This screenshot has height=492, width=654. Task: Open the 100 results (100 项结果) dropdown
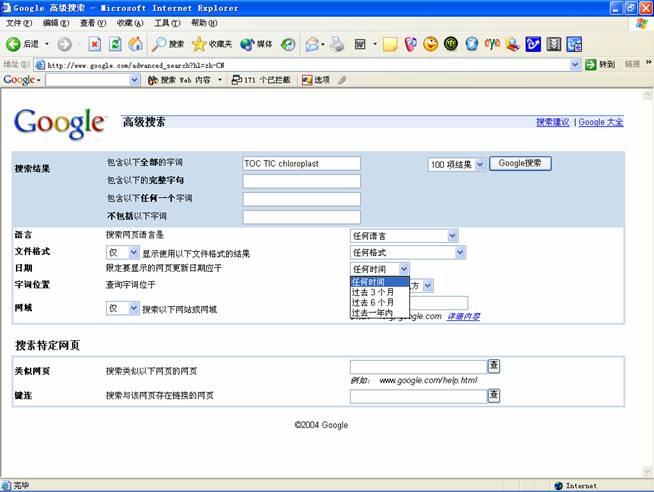(x=456, y=164)
